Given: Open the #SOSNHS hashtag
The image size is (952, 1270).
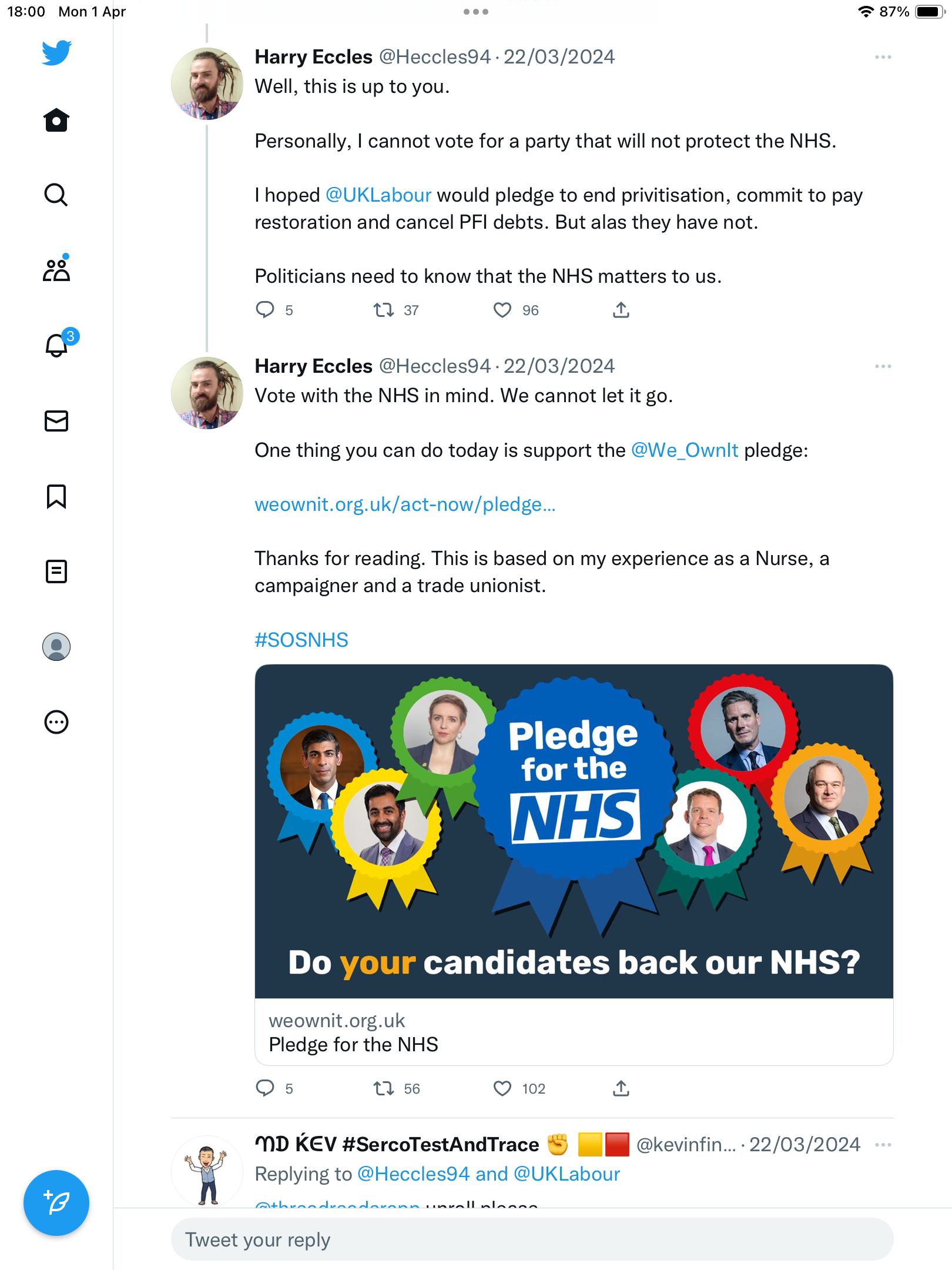Looking at the screenshot, I should coord(301,640).
